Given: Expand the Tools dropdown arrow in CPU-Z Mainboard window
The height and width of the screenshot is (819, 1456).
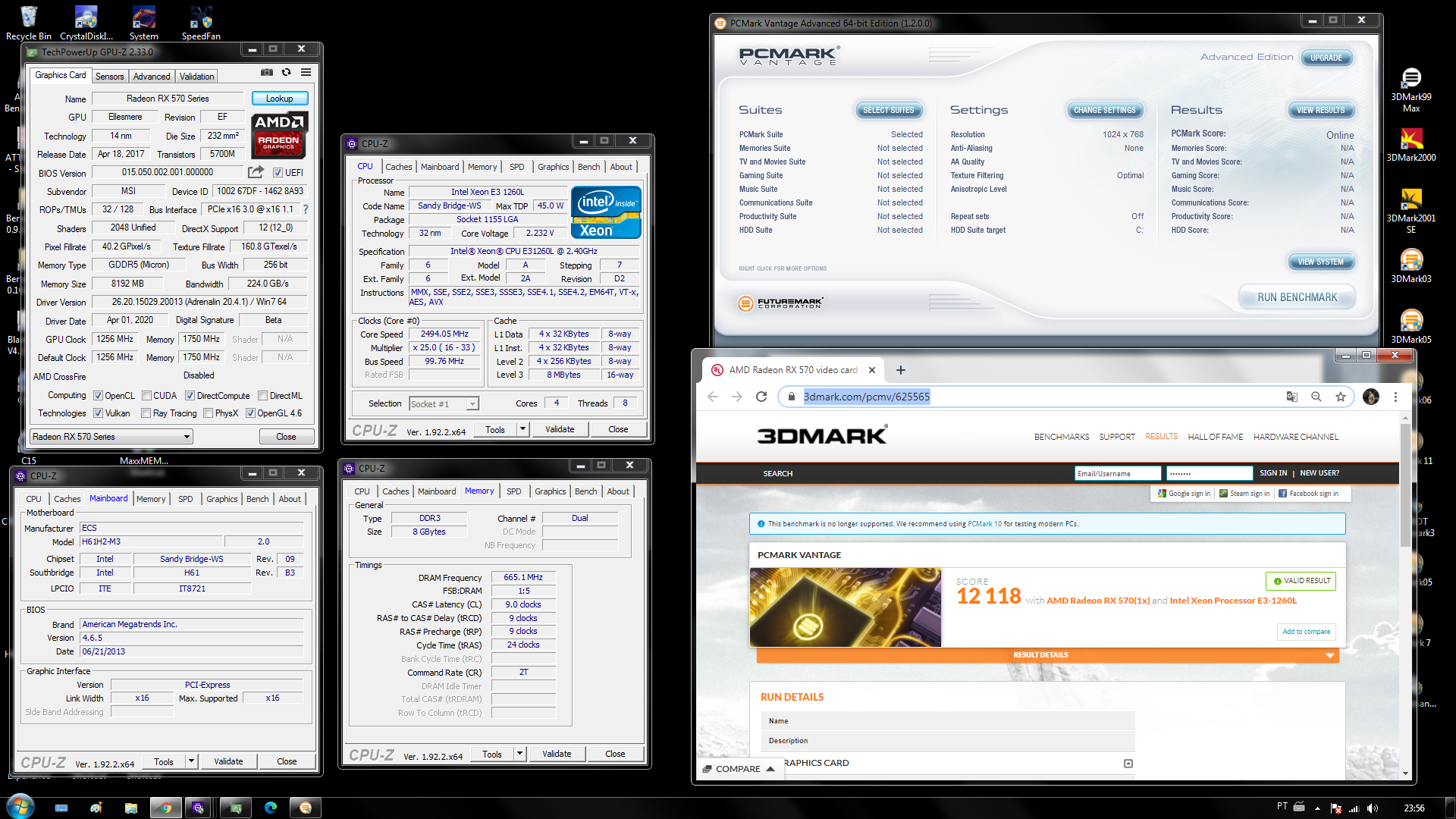Looking at the screenshot, I should point(191,761).
